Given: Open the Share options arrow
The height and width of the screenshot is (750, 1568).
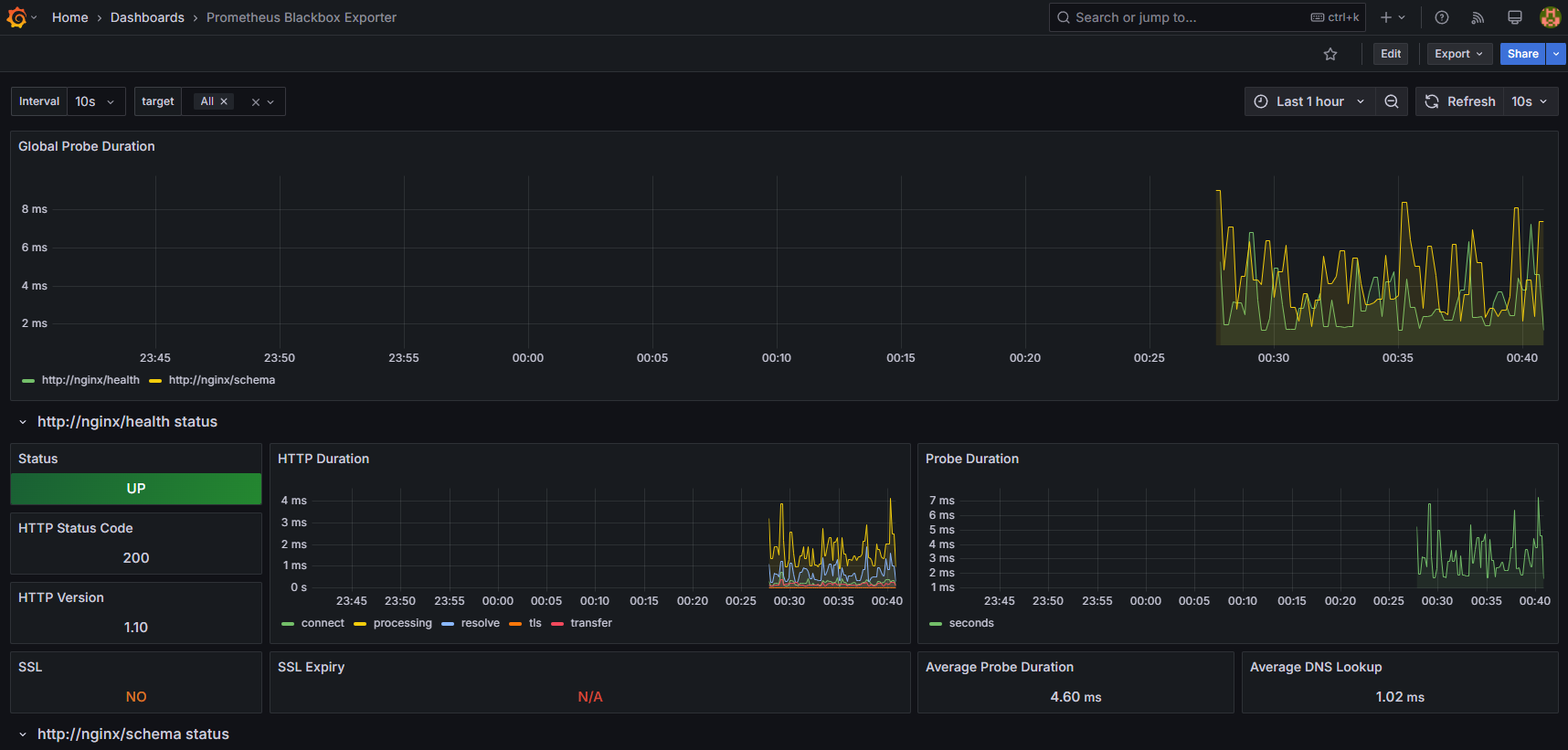Looking at the screenshot, I should click(1556, 54).
